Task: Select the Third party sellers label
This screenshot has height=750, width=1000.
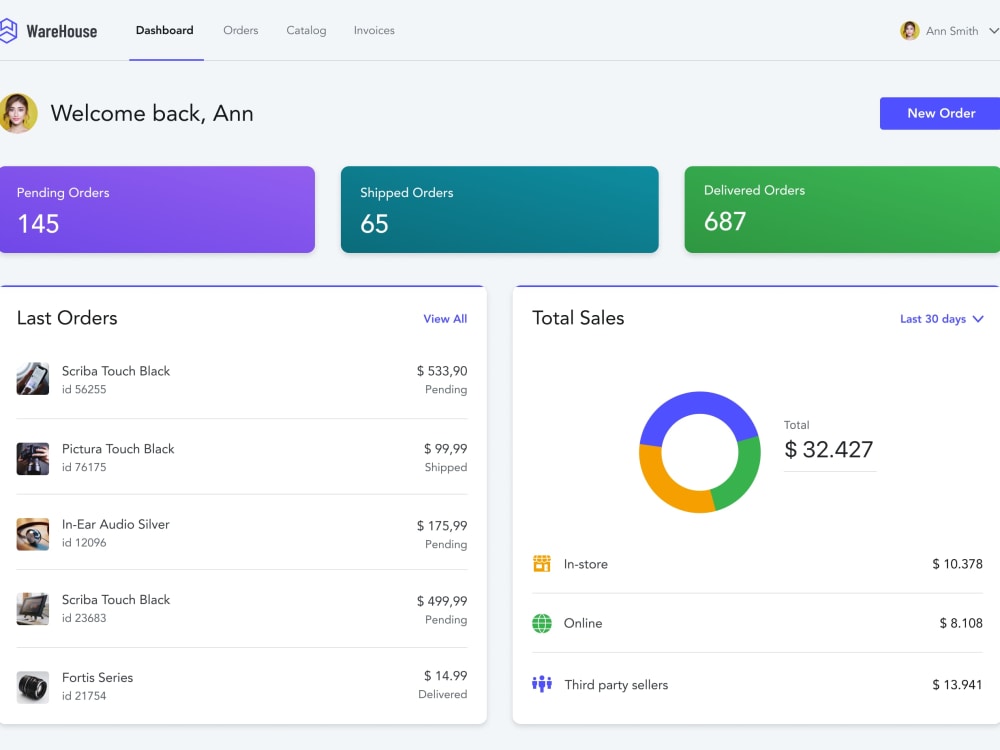Action: coord(616,685)
